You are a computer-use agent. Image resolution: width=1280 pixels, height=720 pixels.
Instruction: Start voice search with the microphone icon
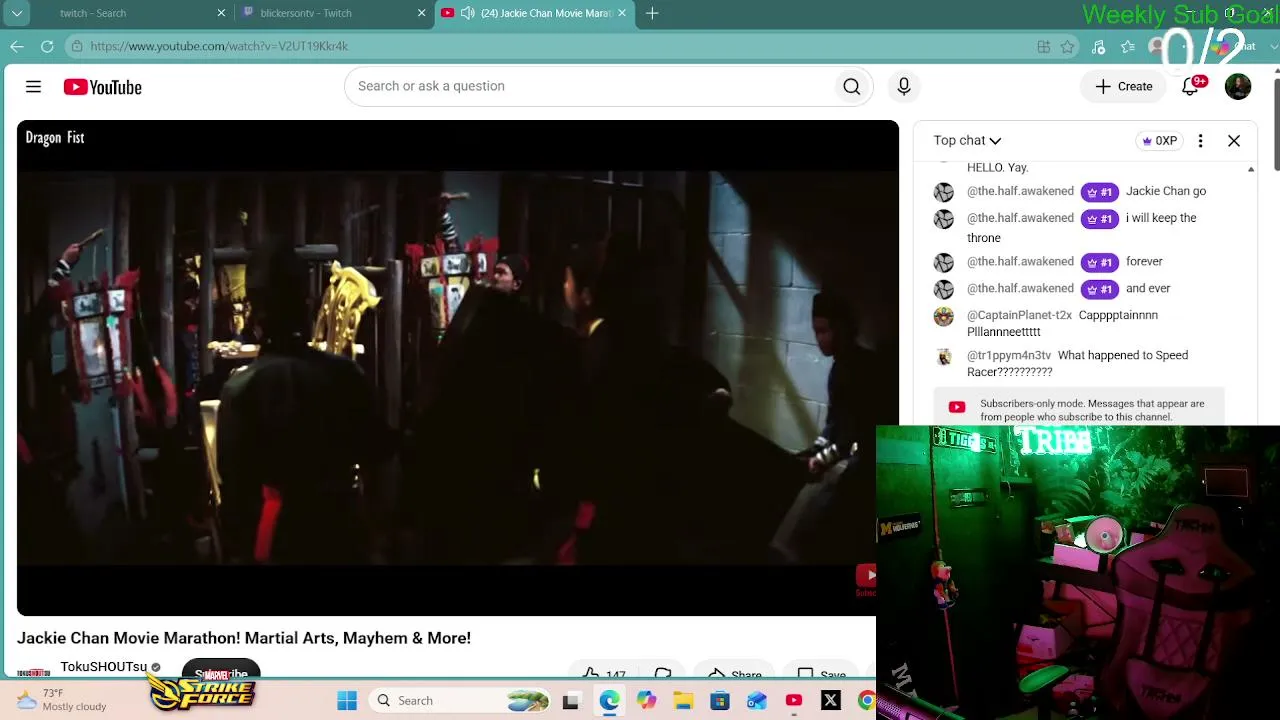point(904,87)
